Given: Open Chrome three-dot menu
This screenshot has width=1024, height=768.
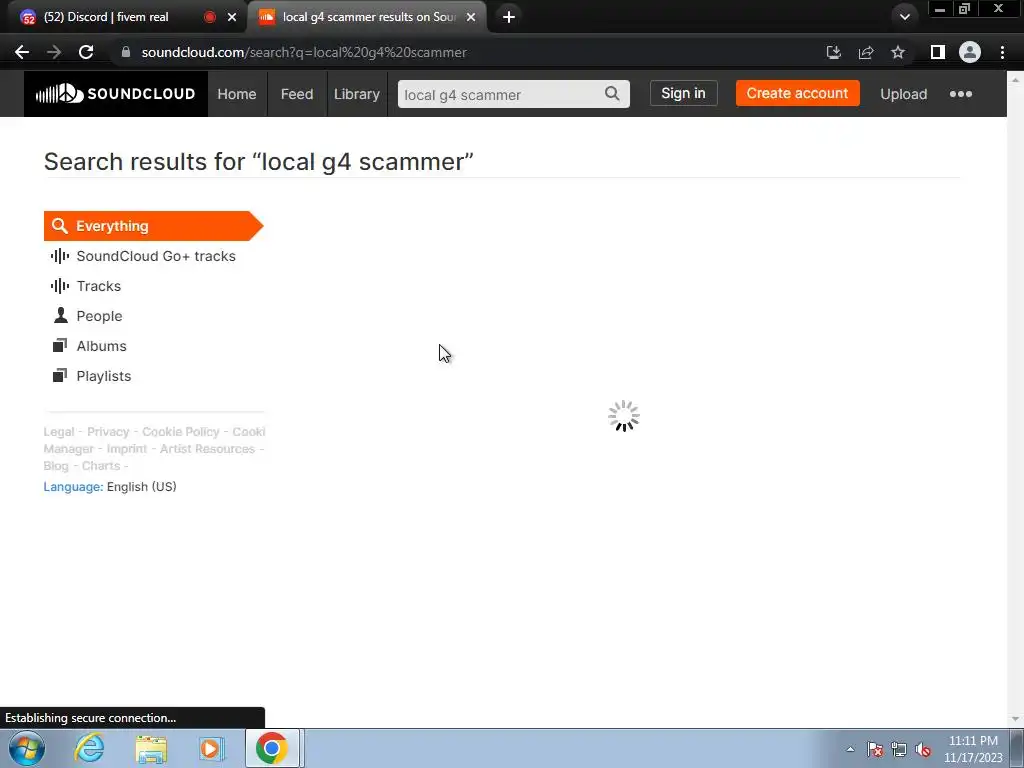Looking at the screenshot, I should (1002, 52).
